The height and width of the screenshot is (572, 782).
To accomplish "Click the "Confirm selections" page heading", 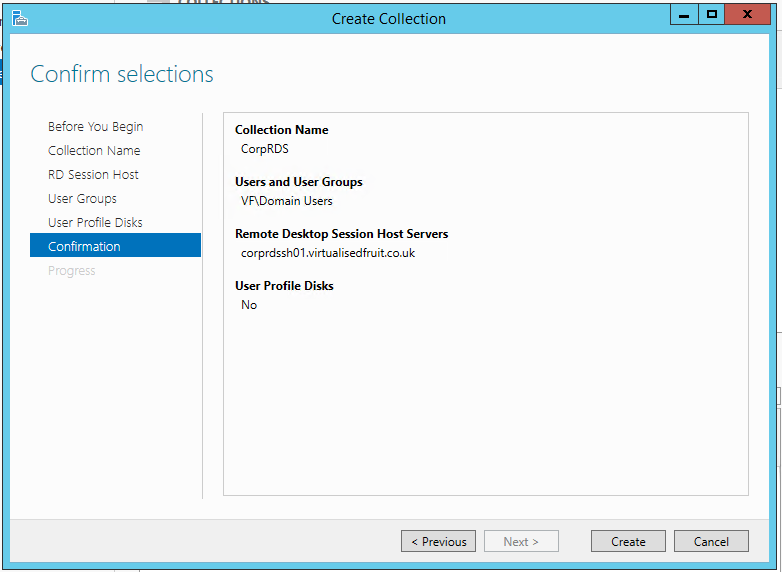I will 122,75.
